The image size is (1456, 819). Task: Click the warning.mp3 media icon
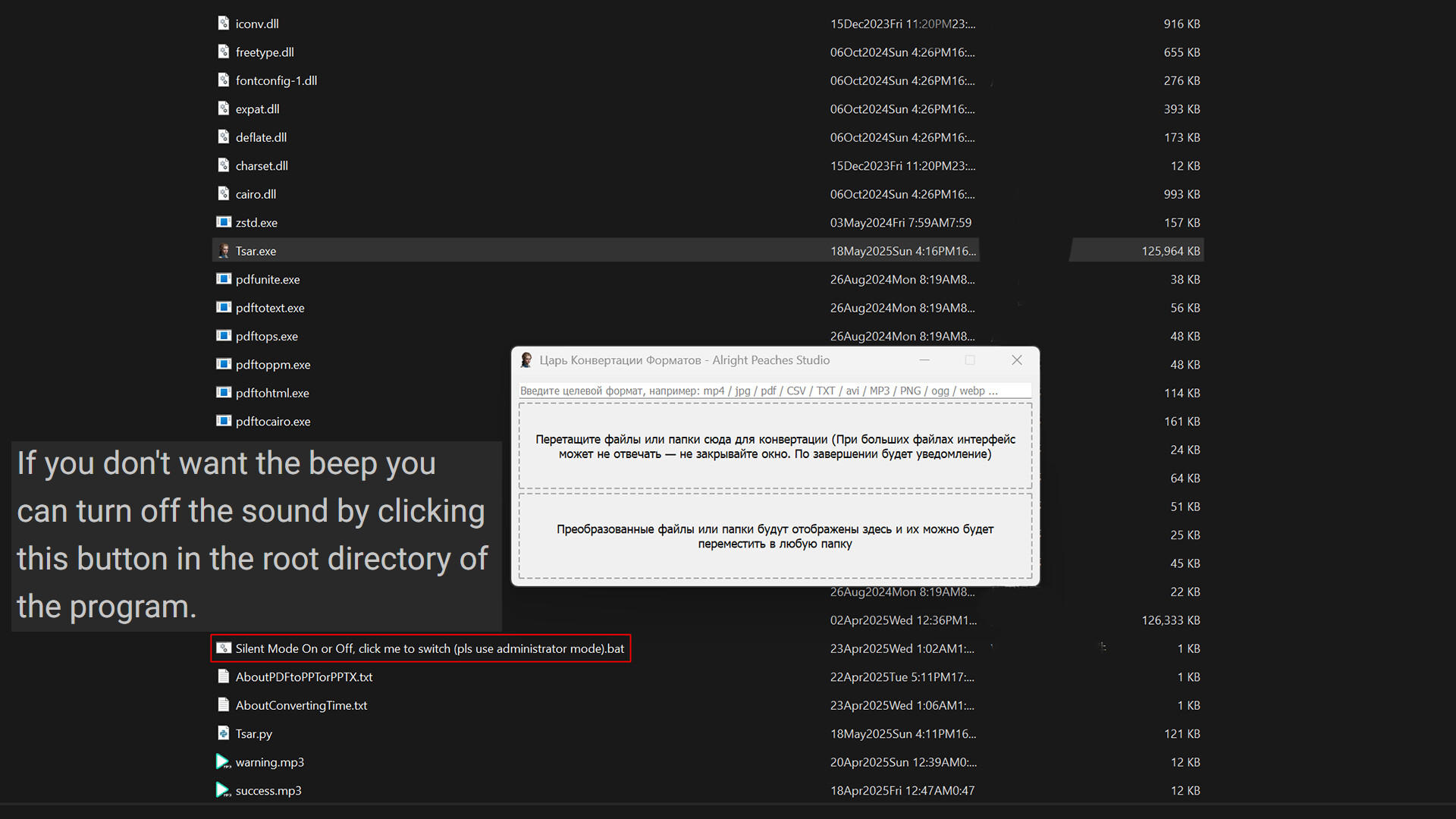tap(222, 761)
